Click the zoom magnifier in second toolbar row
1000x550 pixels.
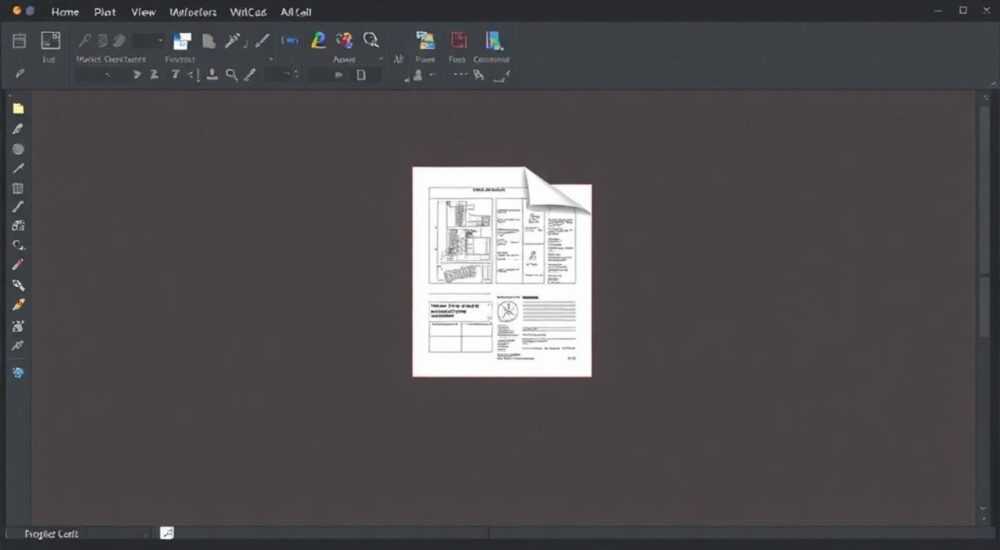pos(232,75)
